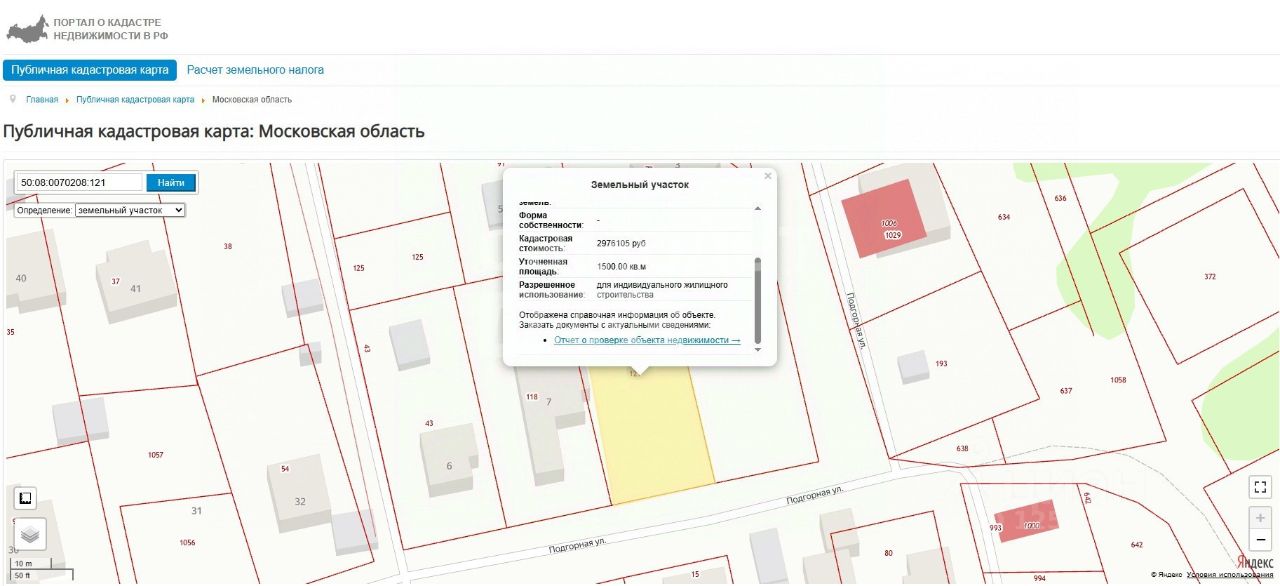This screenshot has width=1280, height=586.
Task: Click the Московская область breadcrumb text
Action: (252, 100)
